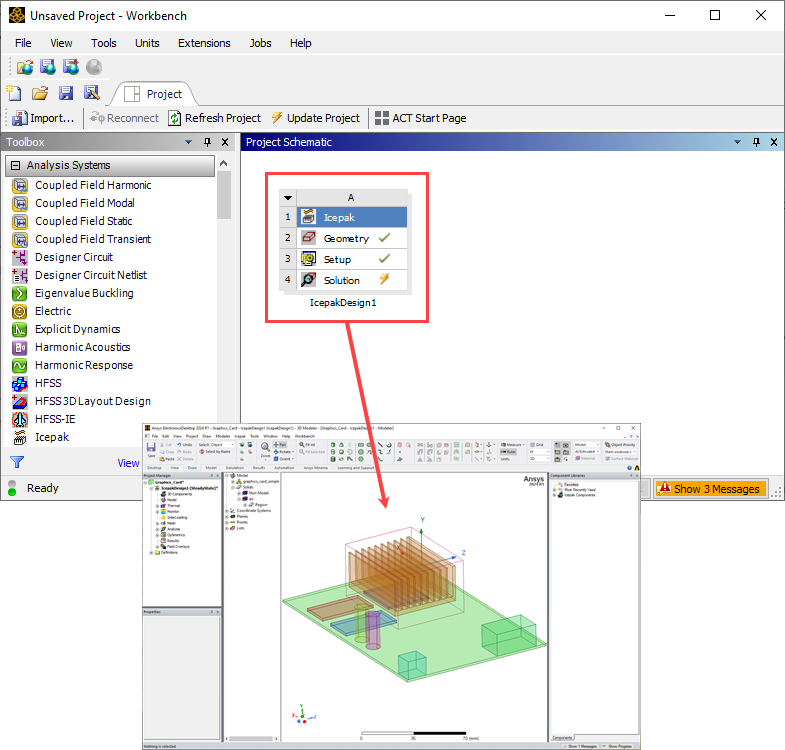Click the Toolbox vertical scrollbar thumb

coord(224,195)
